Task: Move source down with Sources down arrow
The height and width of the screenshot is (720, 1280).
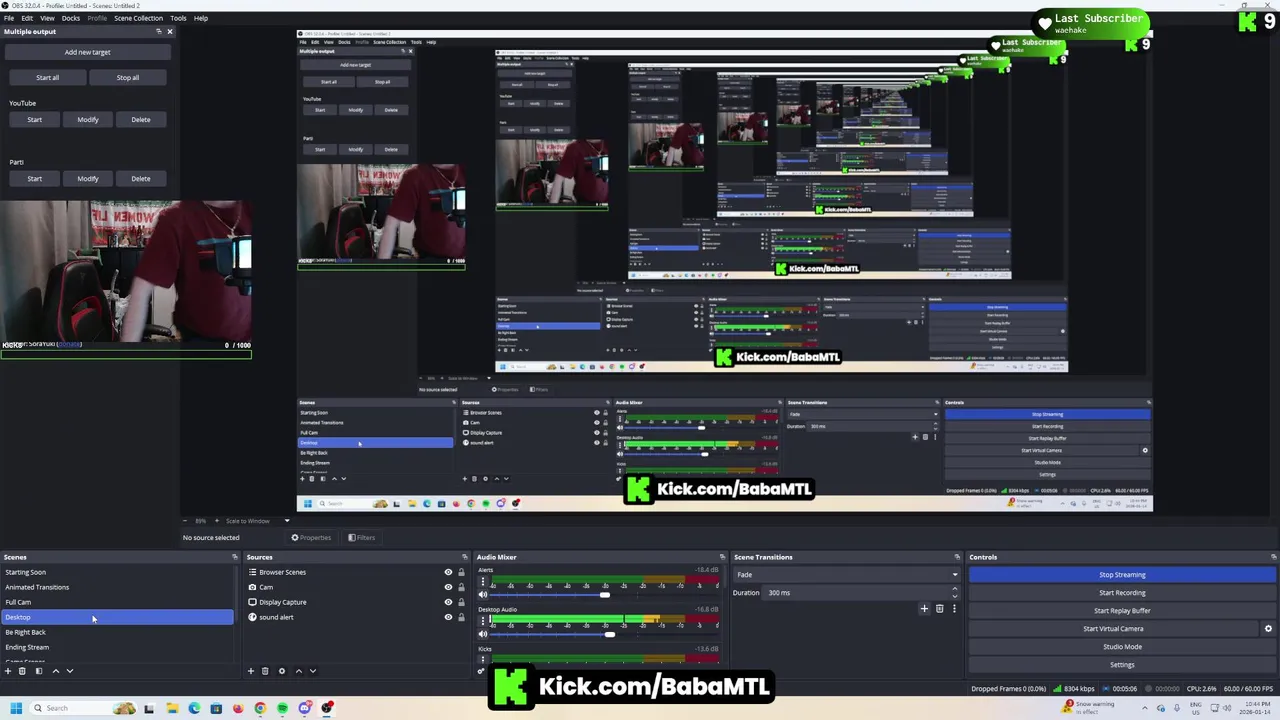Action: (313, 671)
